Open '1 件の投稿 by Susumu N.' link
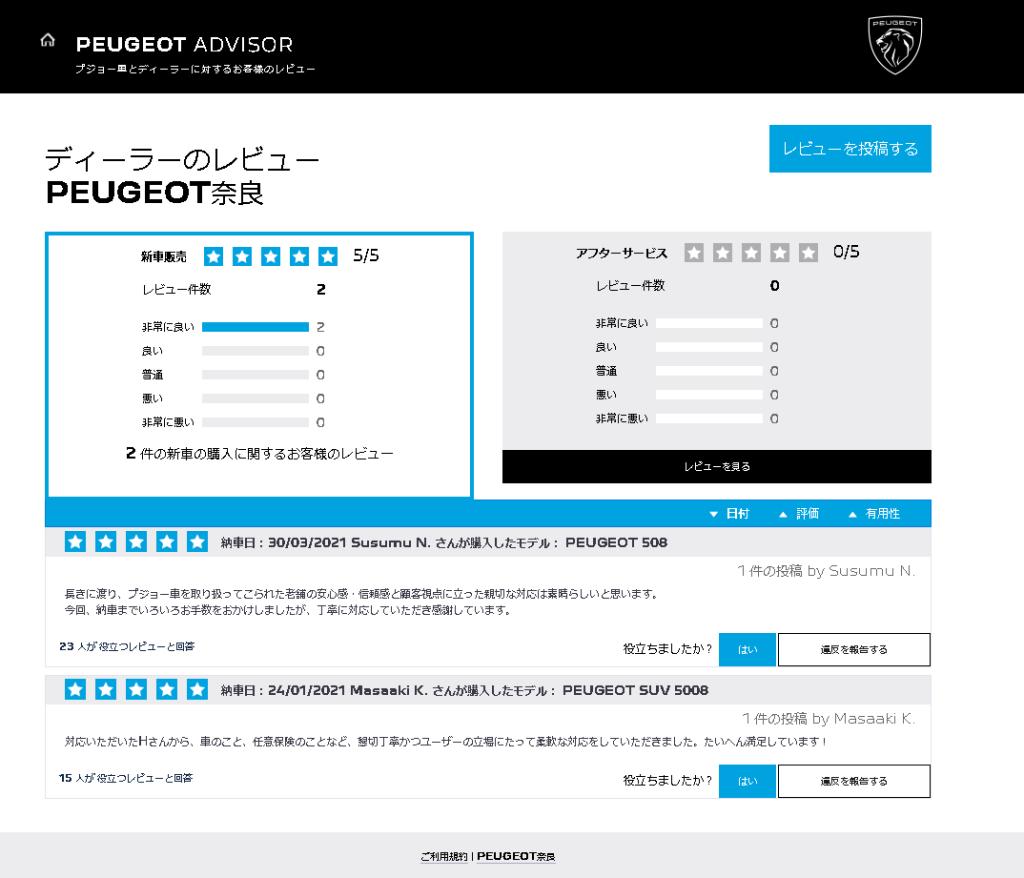Viewport: 1024px width, 878px height. [x=826, y=571]
